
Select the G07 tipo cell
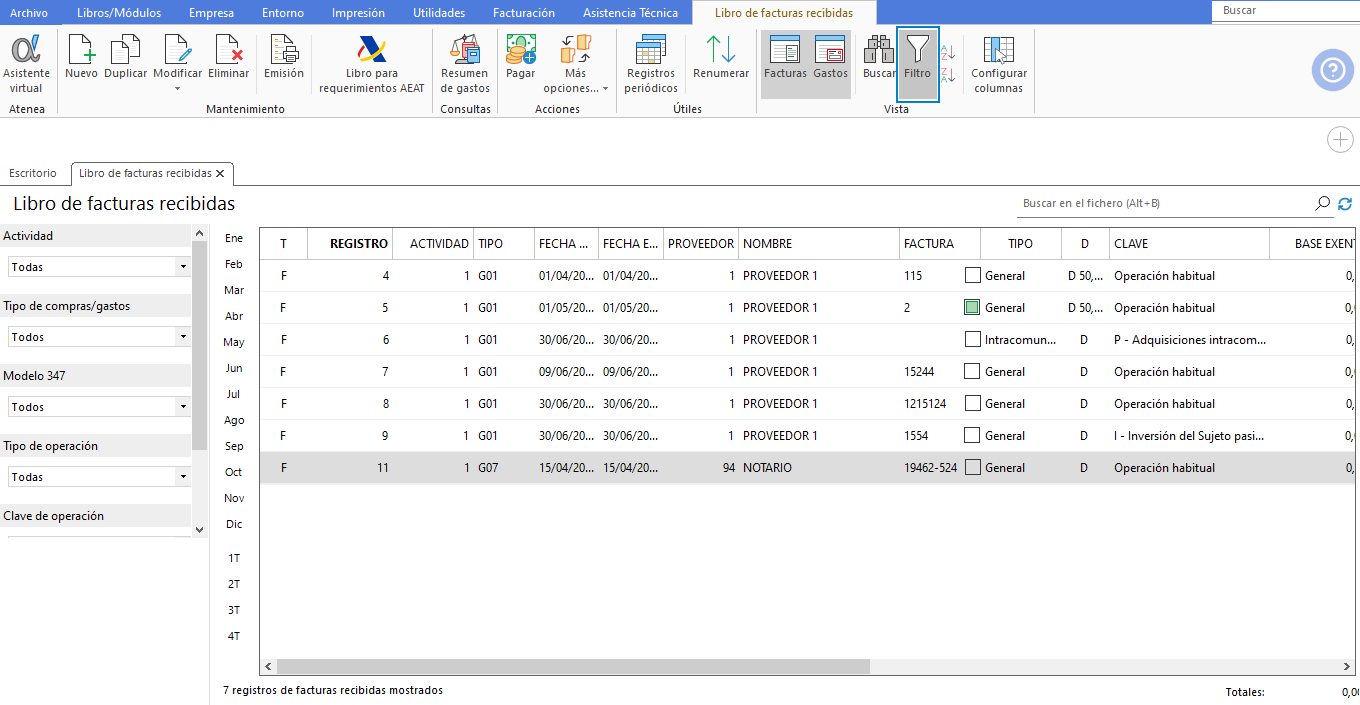[504, 467]
